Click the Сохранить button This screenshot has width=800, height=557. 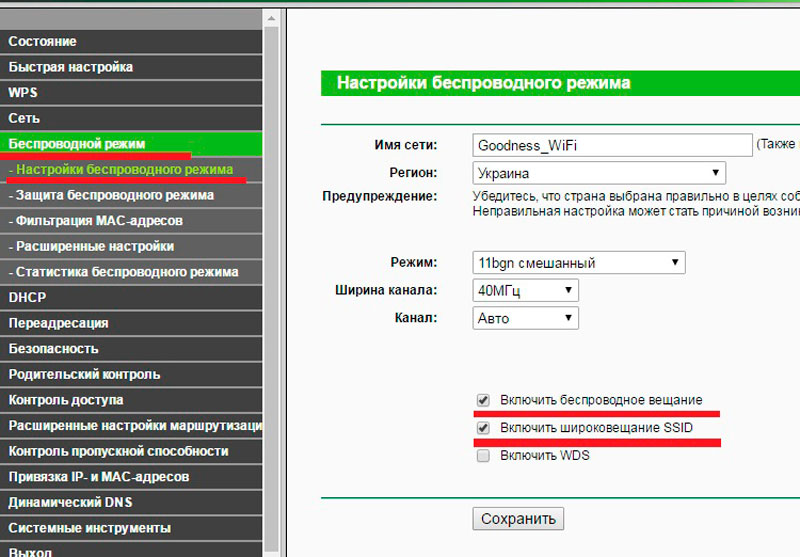point(518,519)
